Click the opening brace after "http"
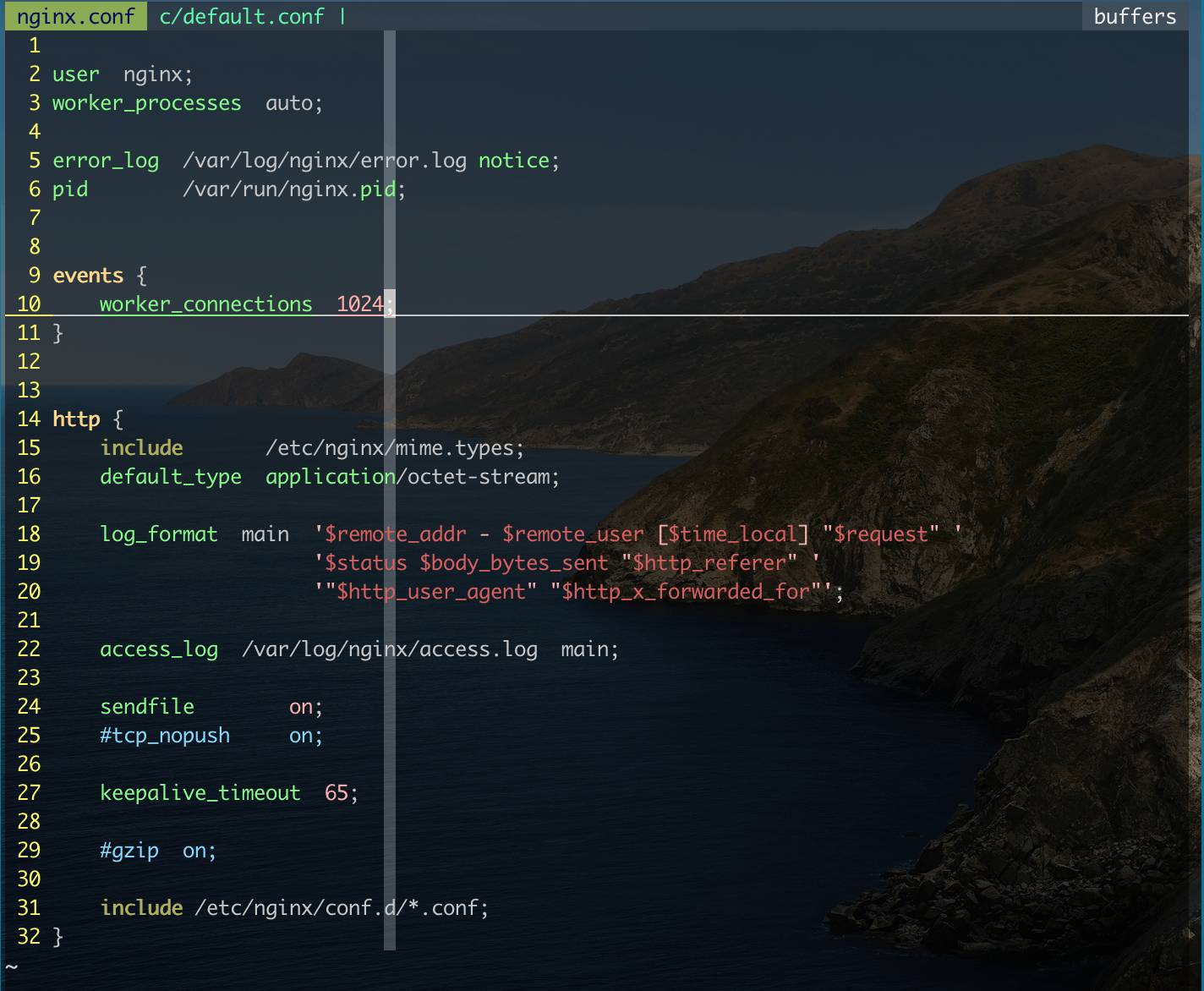Screen dimensions: 1204x991 coord(118,419)
